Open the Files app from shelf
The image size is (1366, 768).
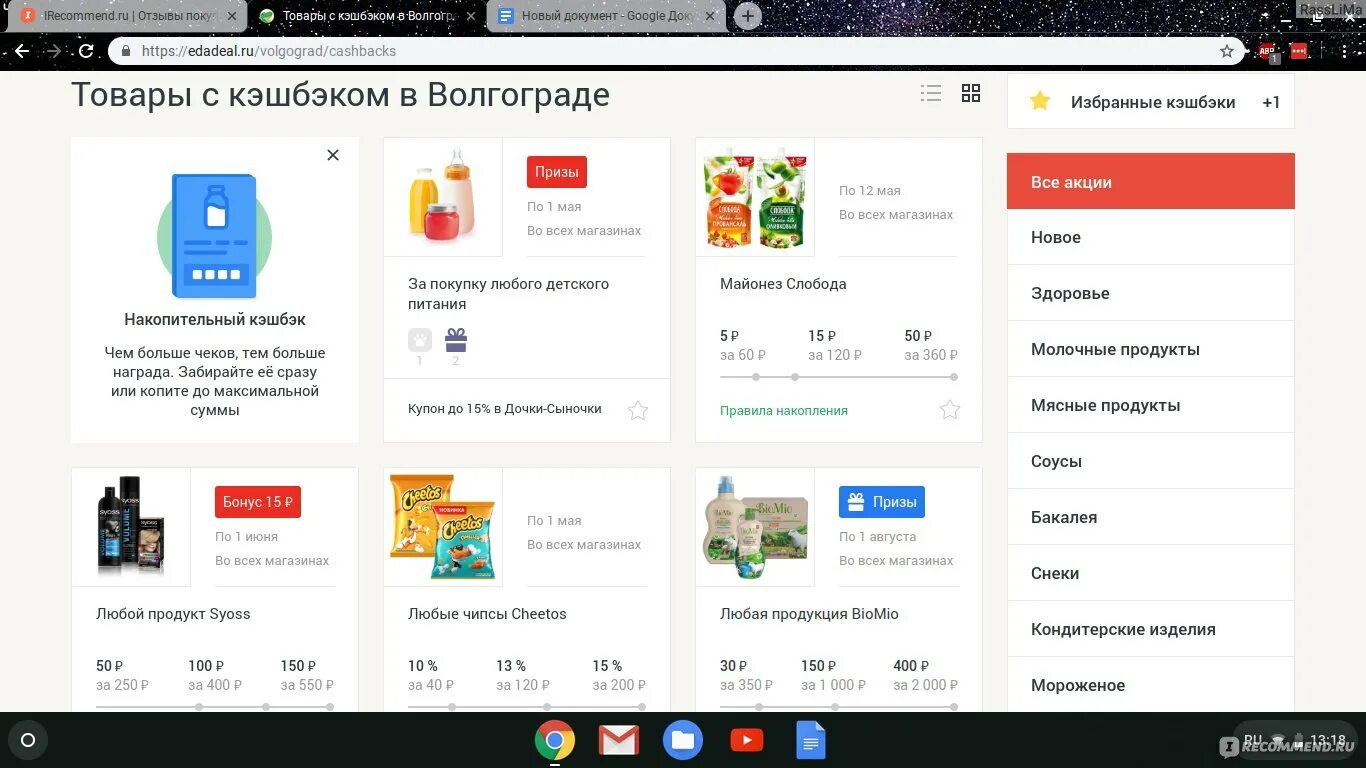(x=683, y=741)
